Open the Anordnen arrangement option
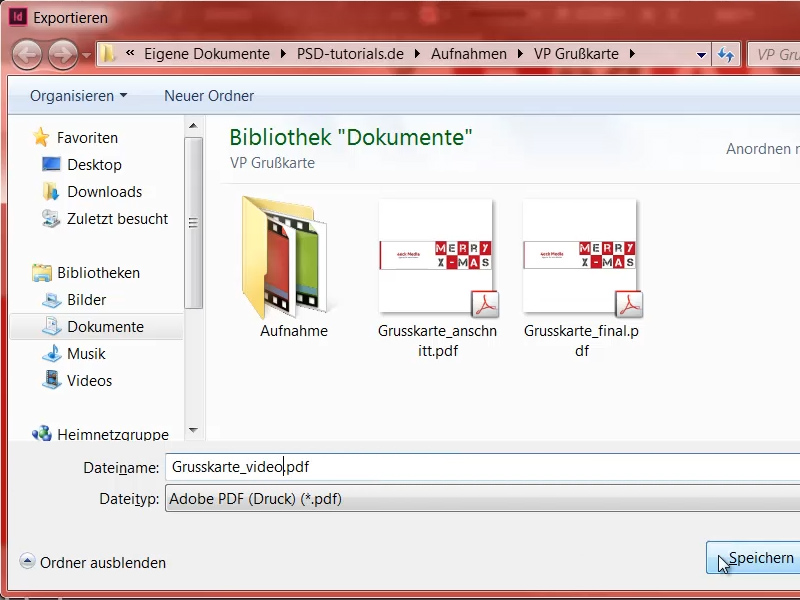The width and height of the screenshot is (800, 600). 762,148
